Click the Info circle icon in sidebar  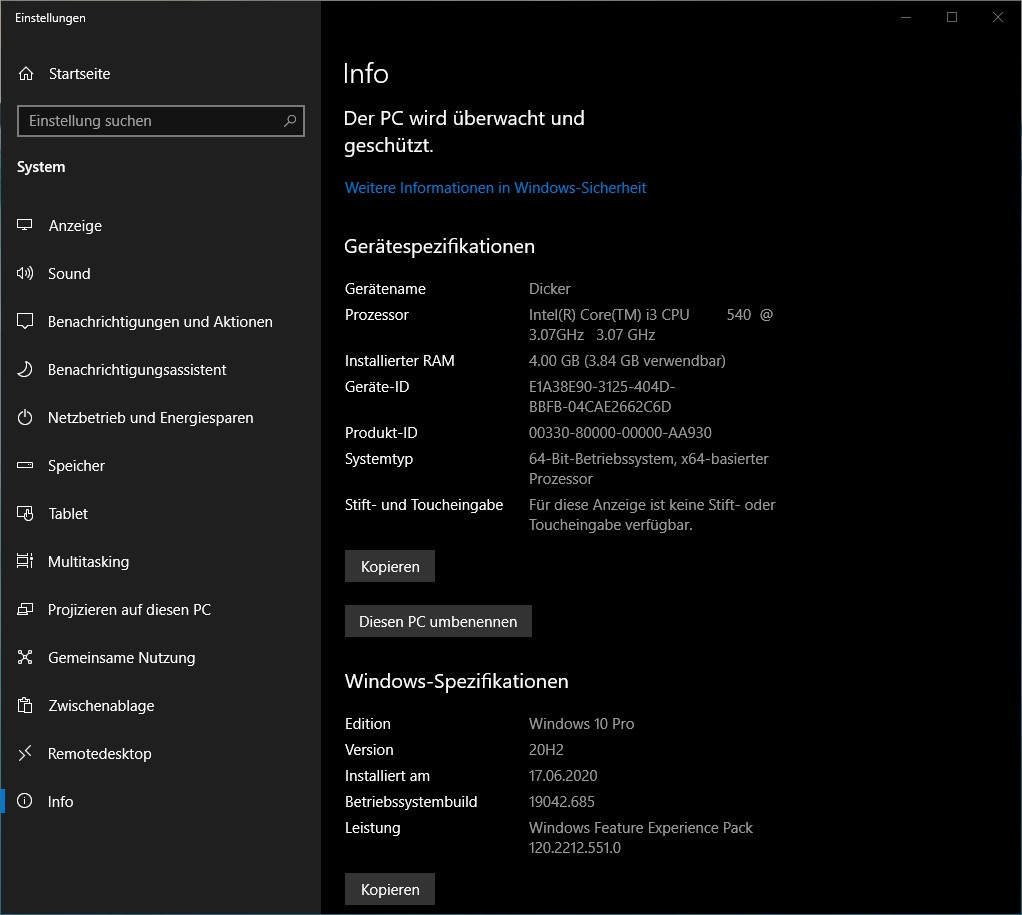point(25,801)
